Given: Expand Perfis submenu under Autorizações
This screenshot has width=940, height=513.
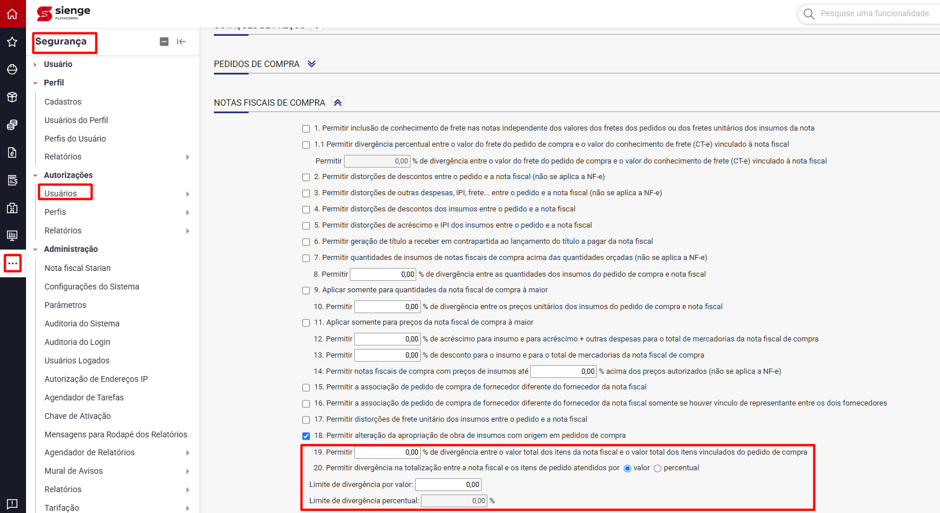Looking at the screenshot, I should point(188,212).
